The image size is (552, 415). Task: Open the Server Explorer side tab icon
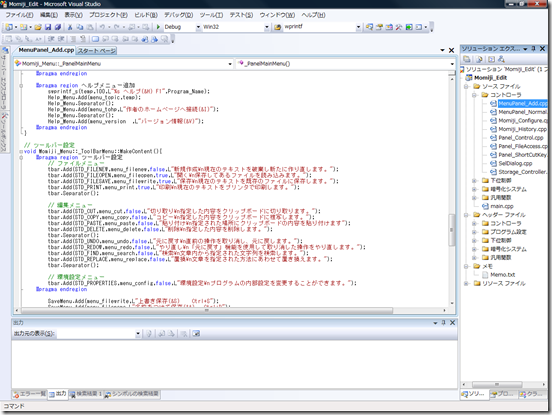(5, 51)
